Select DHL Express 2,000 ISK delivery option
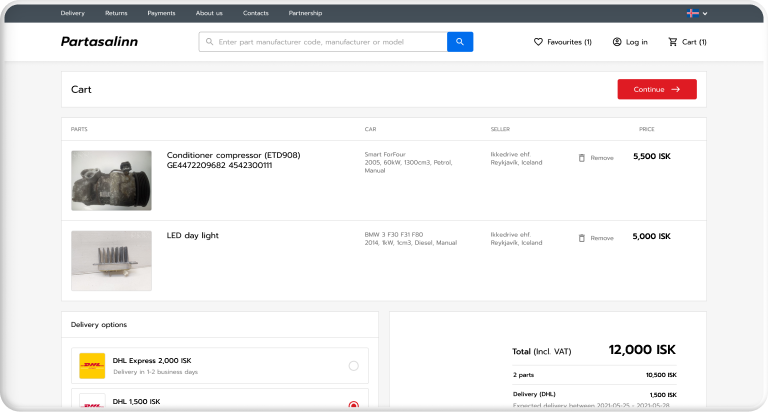The width and height of the screenshot is (768, 412). click(353, 366)
